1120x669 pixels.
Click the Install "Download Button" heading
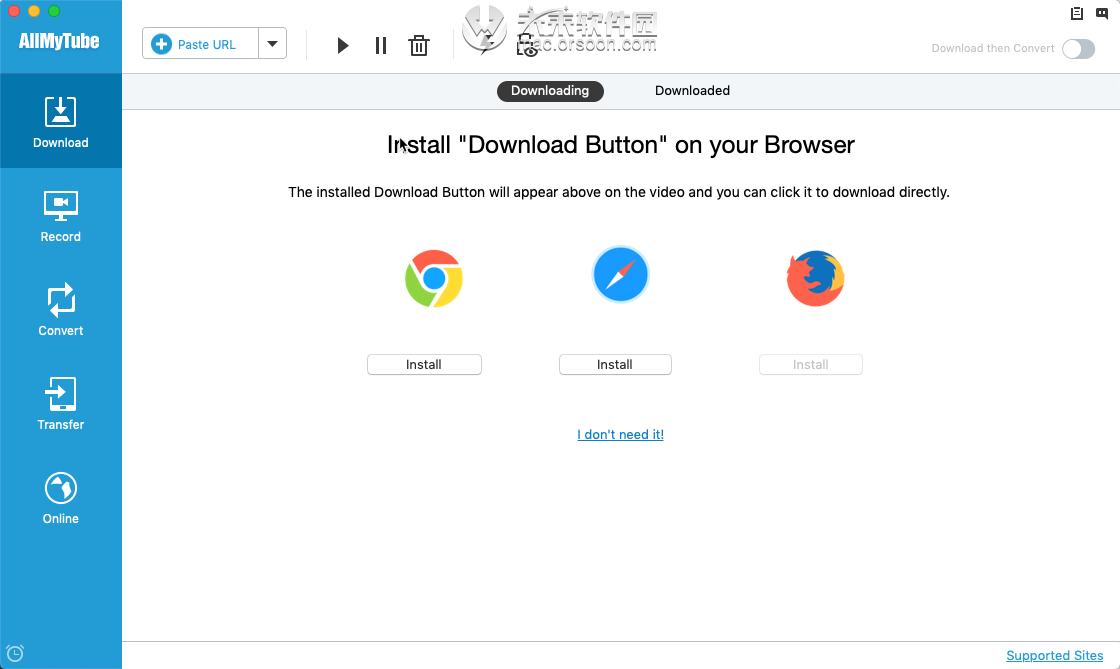[621, 145]
